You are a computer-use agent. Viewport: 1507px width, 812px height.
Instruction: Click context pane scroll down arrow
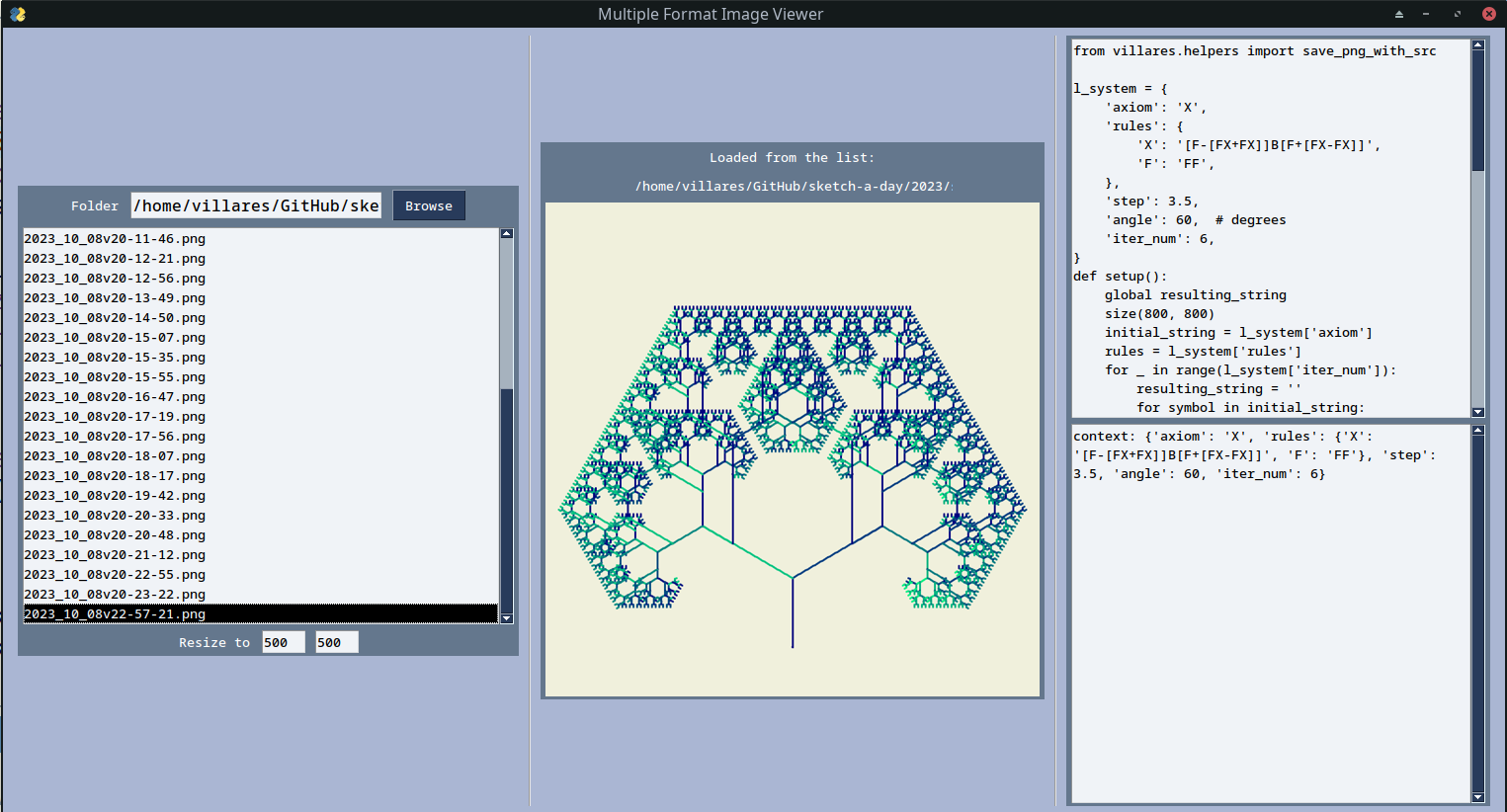[x=1478, y=797]
